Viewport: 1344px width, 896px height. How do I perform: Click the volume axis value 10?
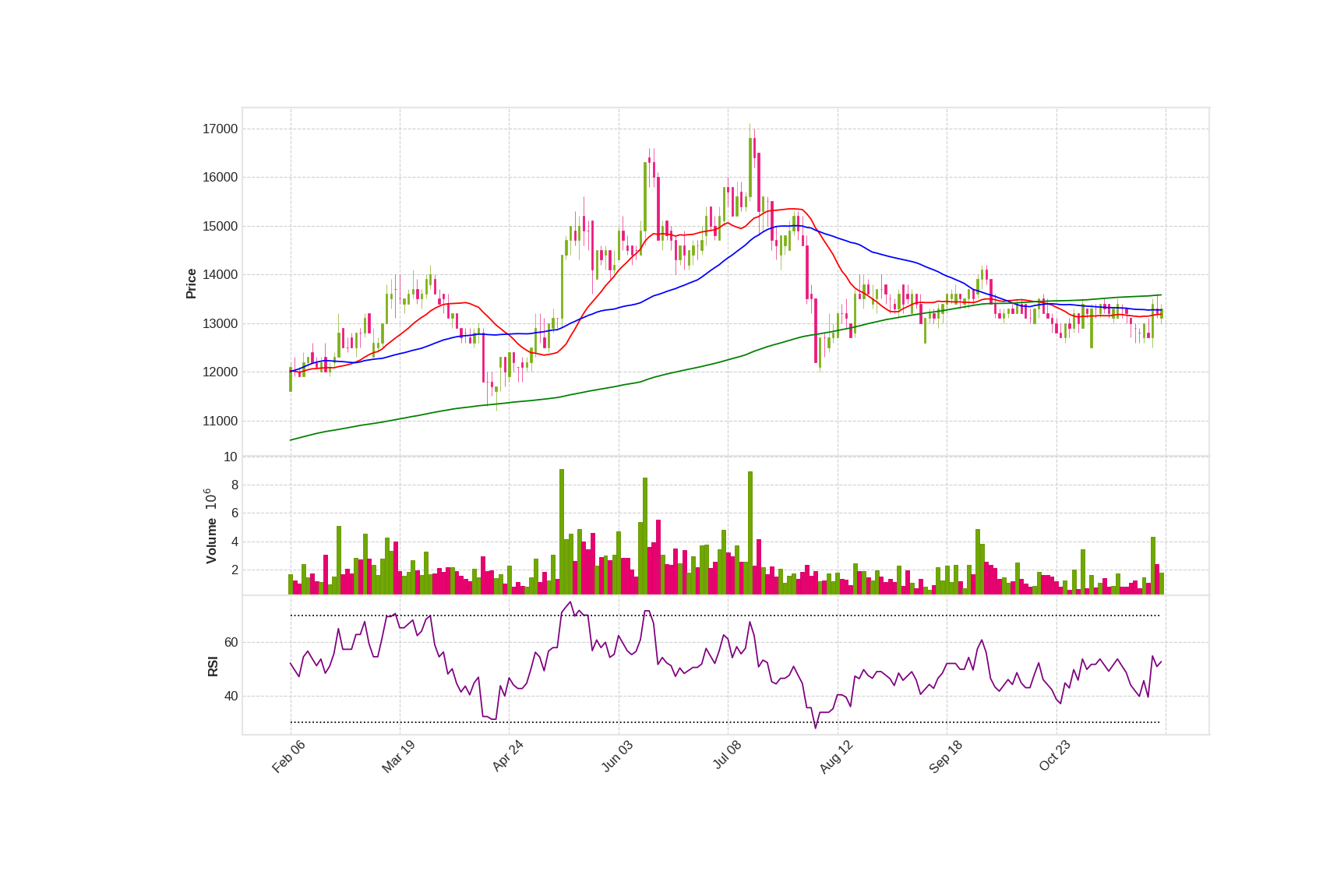231,457
